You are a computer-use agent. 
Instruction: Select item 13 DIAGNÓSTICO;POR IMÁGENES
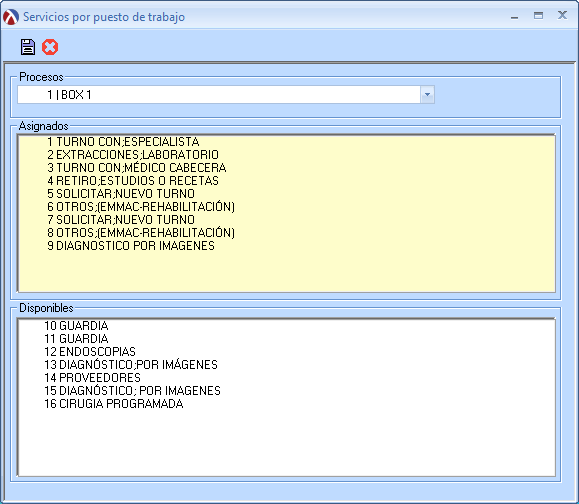click(x=131, y=365)
